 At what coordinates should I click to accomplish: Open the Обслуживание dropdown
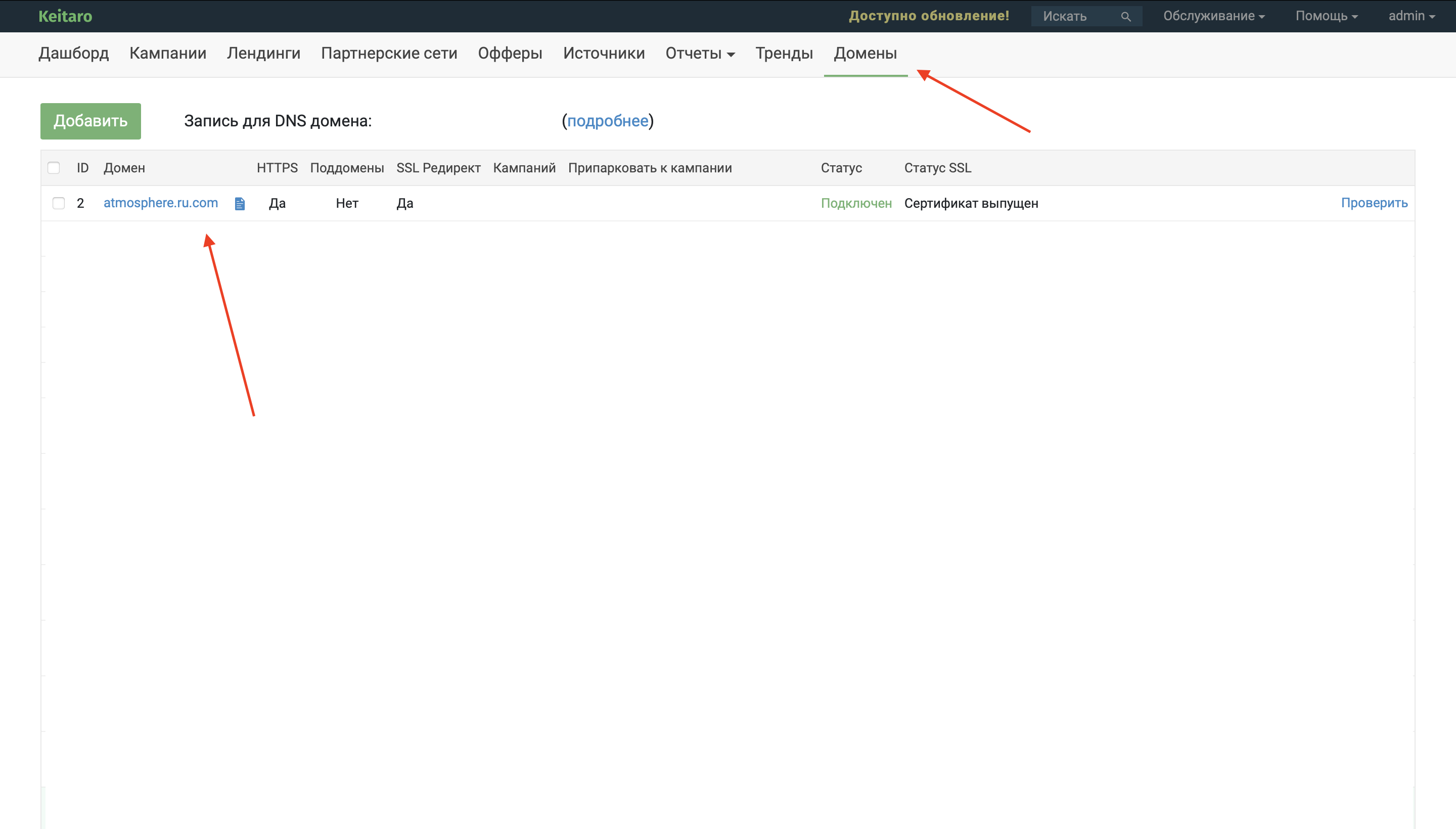pyautogui.click(x=1213, y=16)
